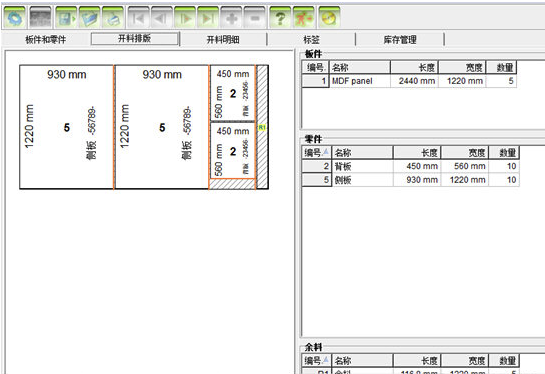Click the 数量 header in parts table
The width and height of the screenshot is (545, 374).
[x=504, y=152]
